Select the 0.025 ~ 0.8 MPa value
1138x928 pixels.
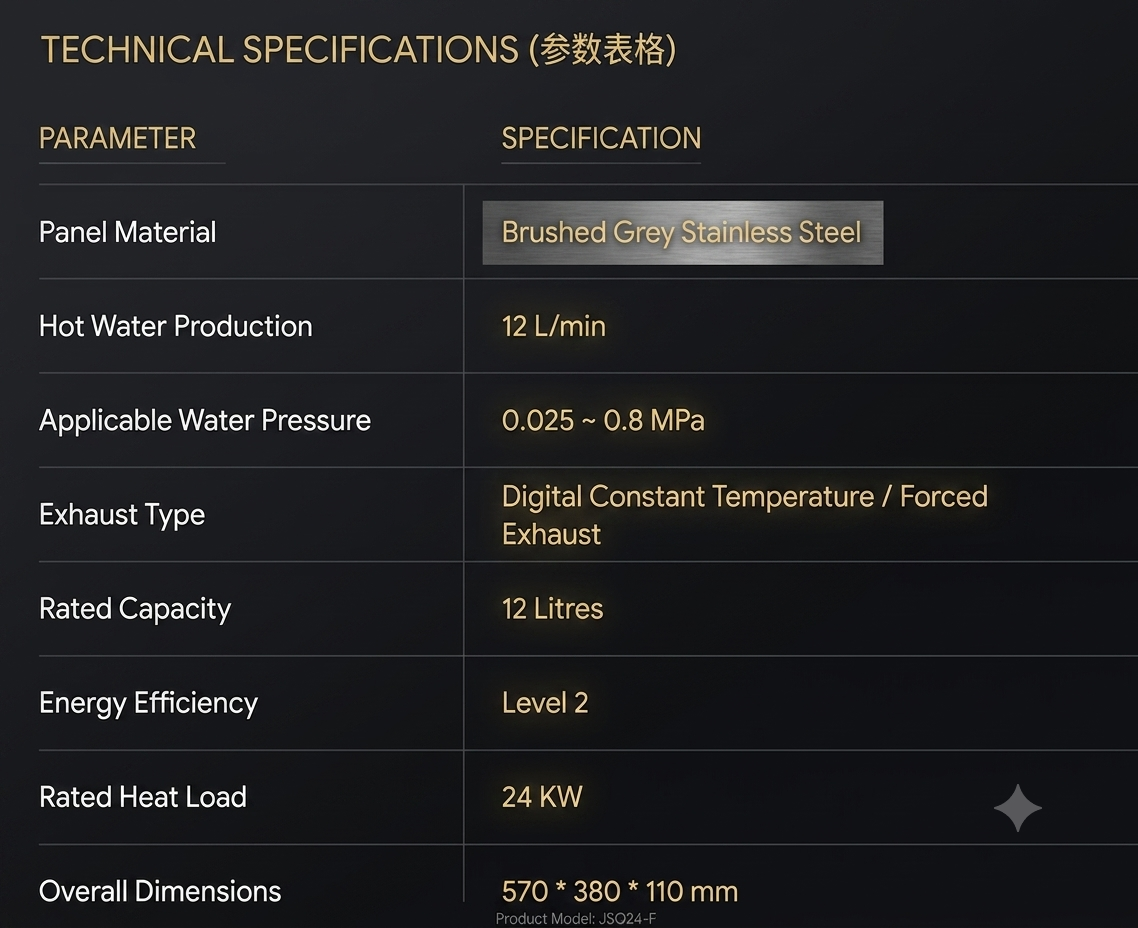603,420
